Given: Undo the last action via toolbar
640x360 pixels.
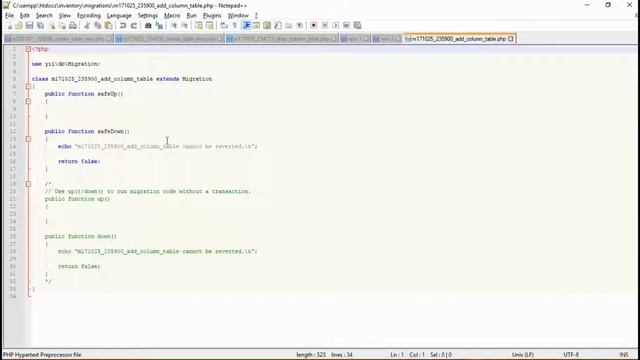Looking at the screenshot, I should pos(122,26).
